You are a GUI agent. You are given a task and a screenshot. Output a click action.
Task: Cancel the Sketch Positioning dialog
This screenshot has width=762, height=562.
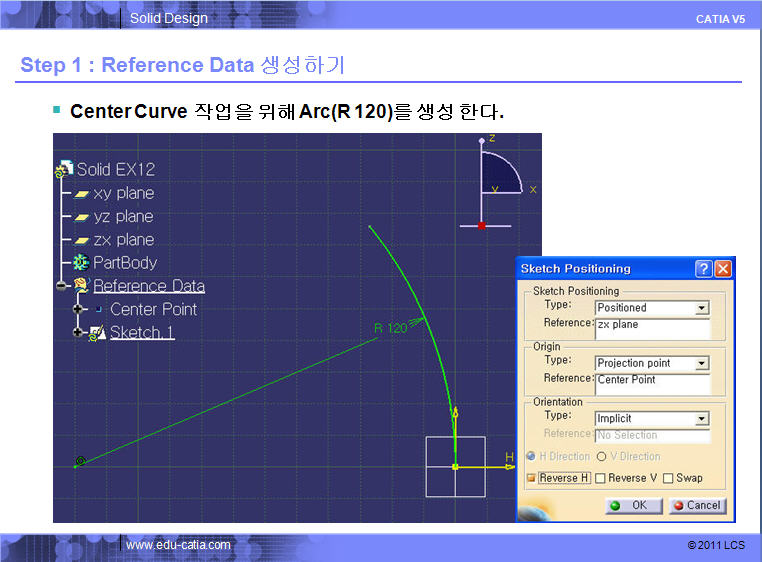[x=696, y=505]
